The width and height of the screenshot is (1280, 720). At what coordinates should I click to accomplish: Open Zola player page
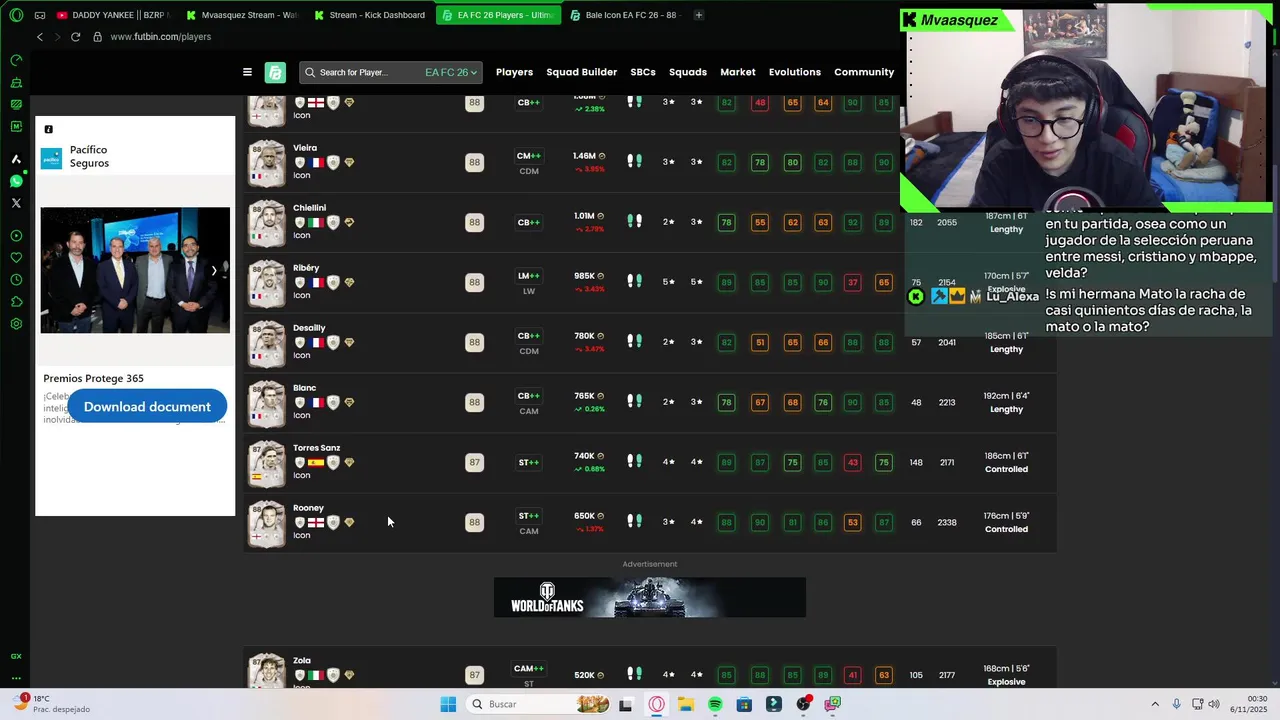pos(302,661)
